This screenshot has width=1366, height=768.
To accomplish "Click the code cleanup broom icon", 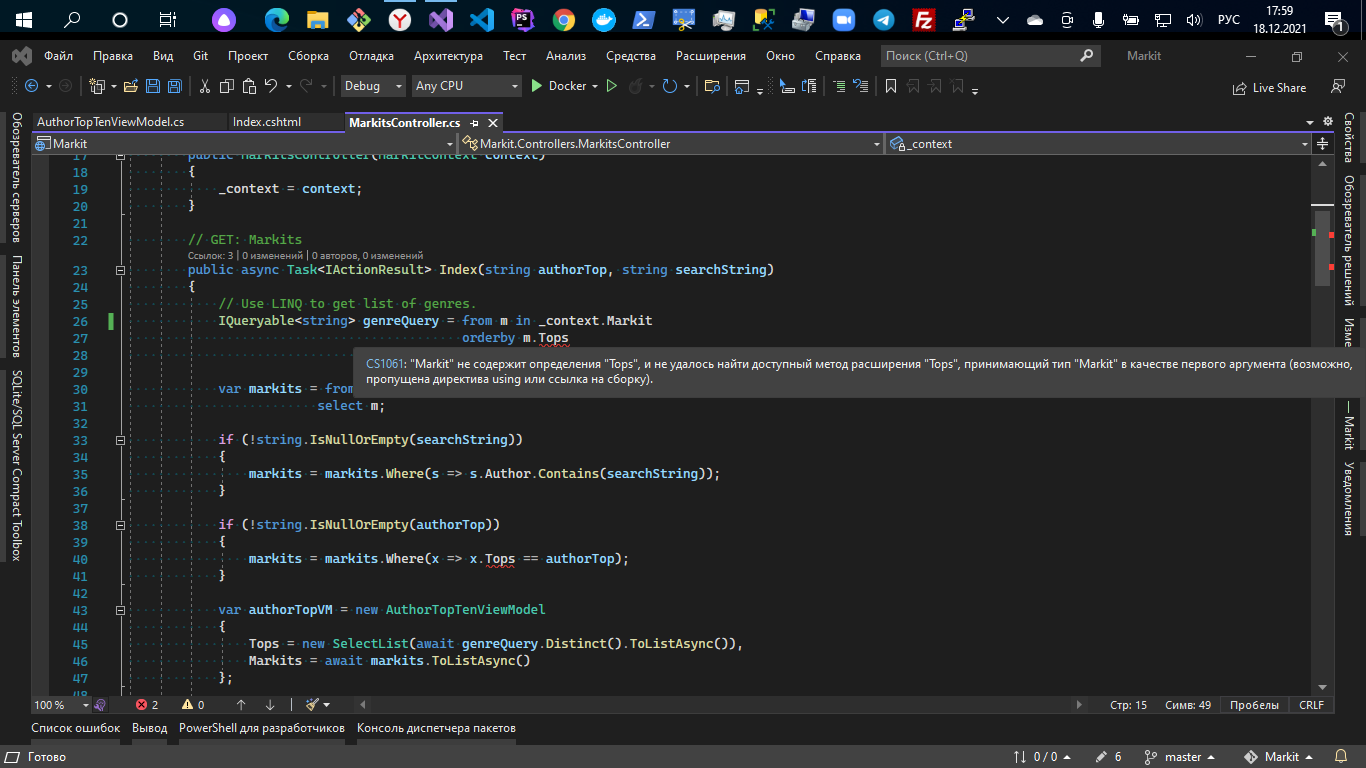I will click(312, 705).
